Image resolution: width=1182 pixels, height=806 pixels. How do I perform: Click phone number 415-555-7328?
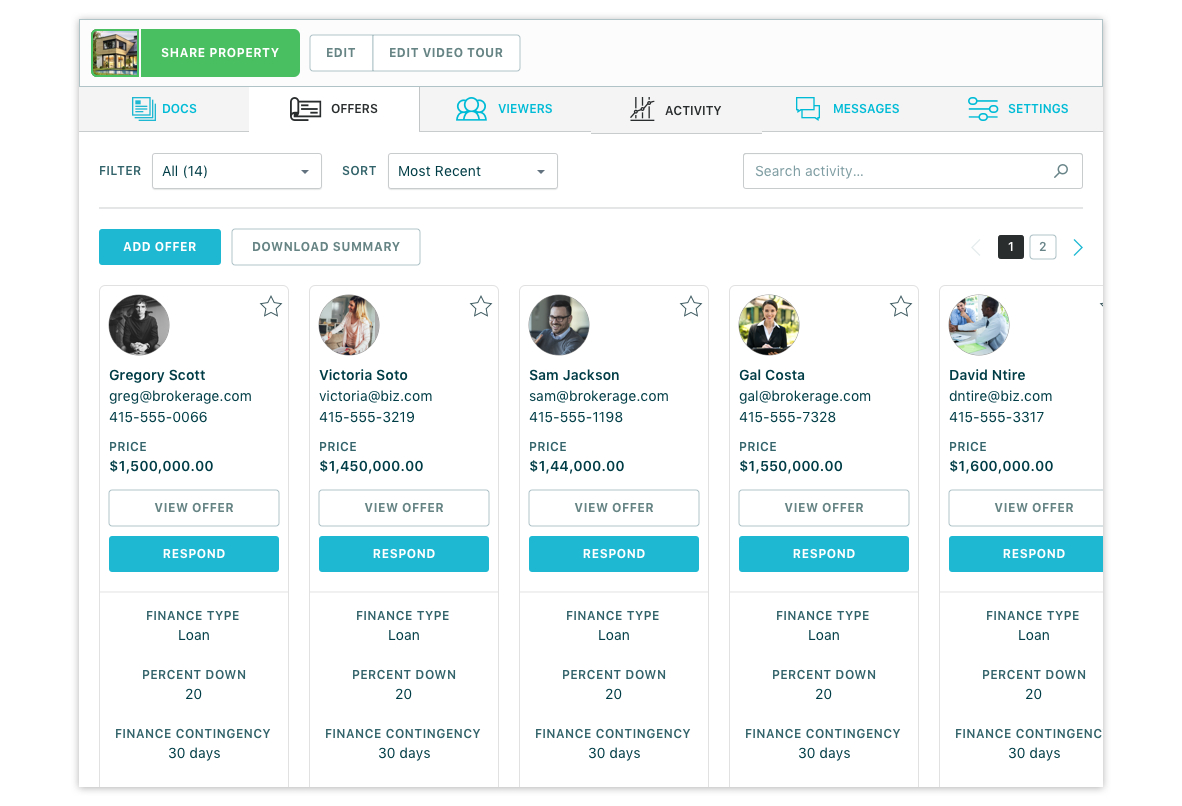click(x=787, y=418)
